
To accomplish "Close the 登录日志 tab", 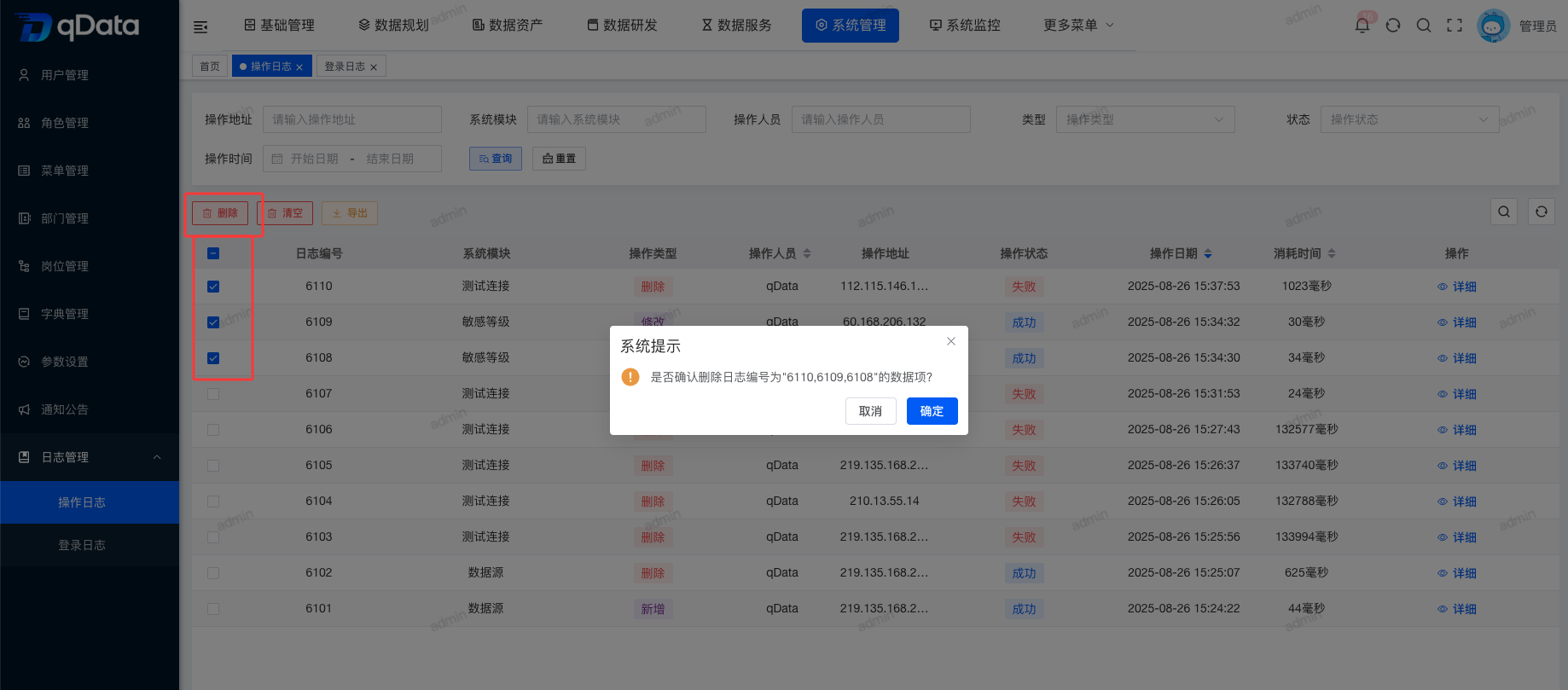I will click(x=374, y=67).
